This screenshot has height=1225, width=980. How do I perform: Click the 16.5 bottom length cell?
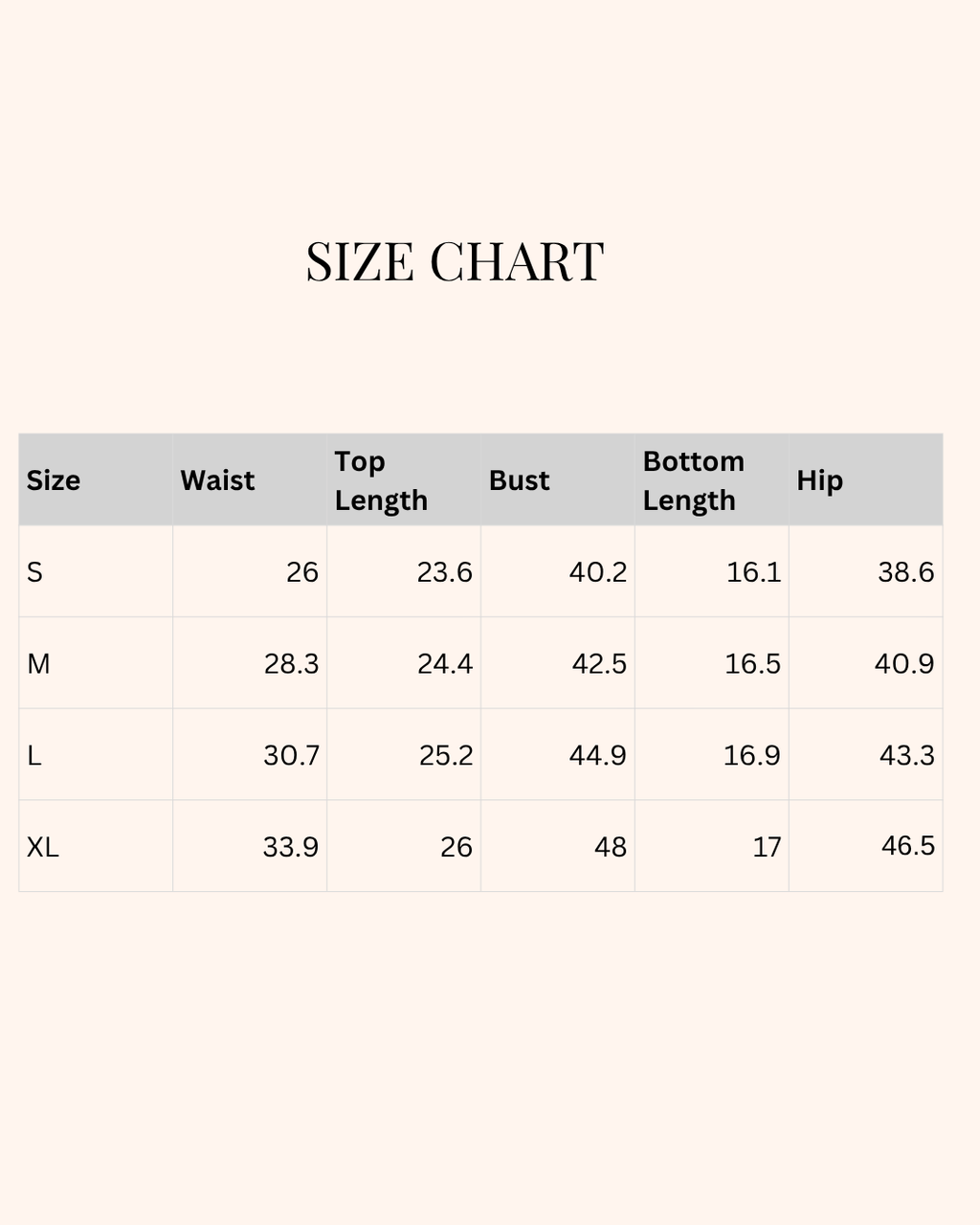(x=752, y=664)
